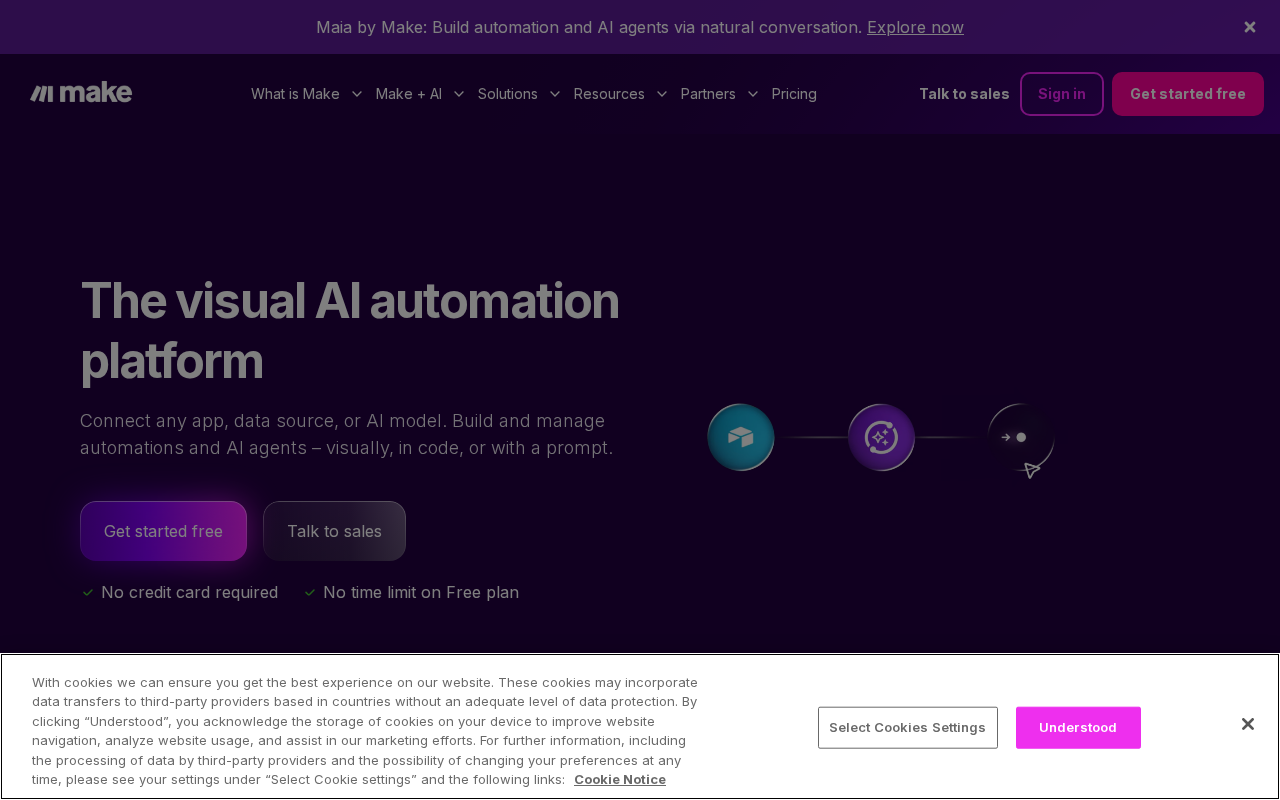1280x800 pixels.
Task: Open the Solutions menu
Action: coord(507,94)
